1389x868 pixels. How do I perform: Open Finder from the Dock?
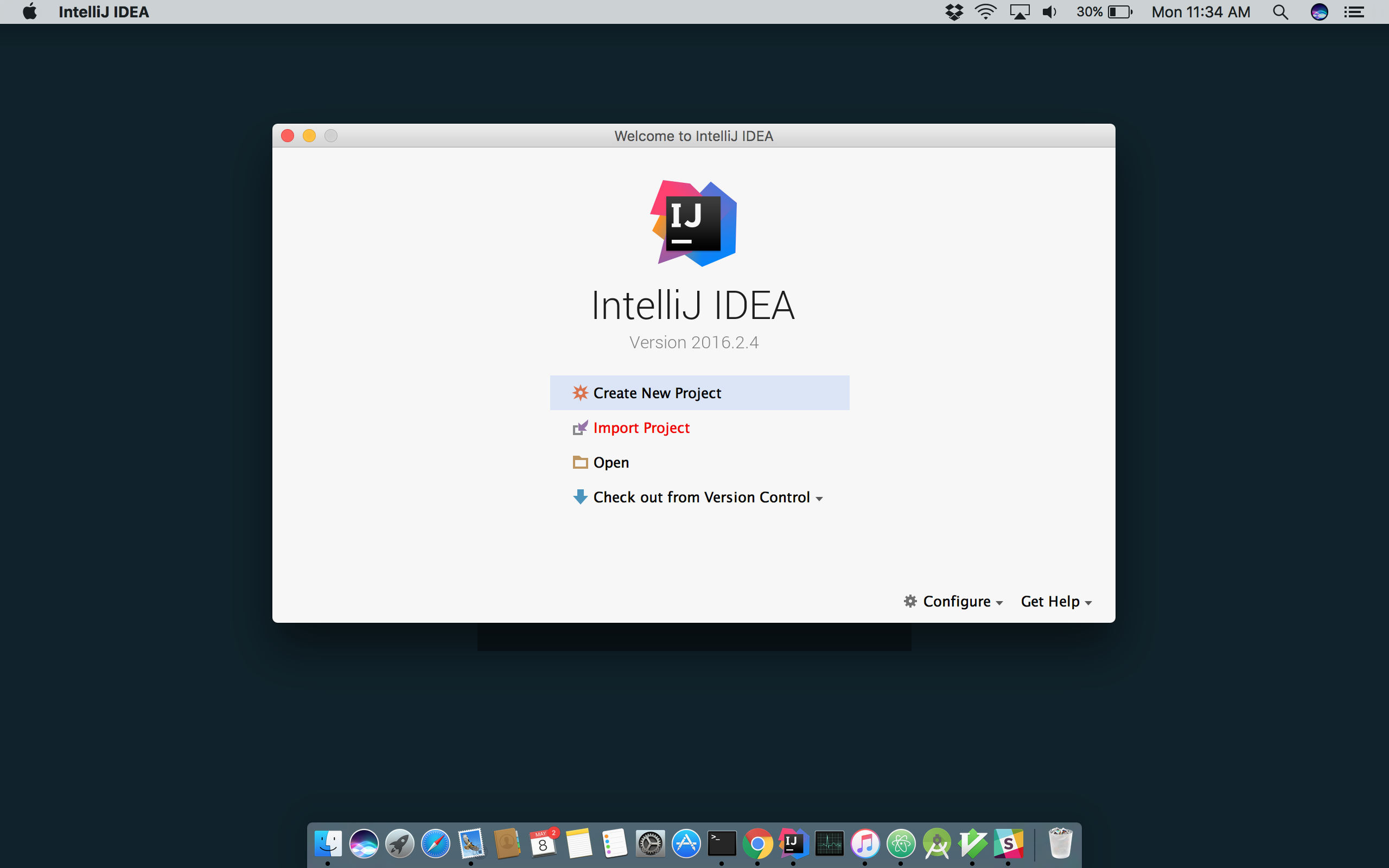click(x=328, y=843)
